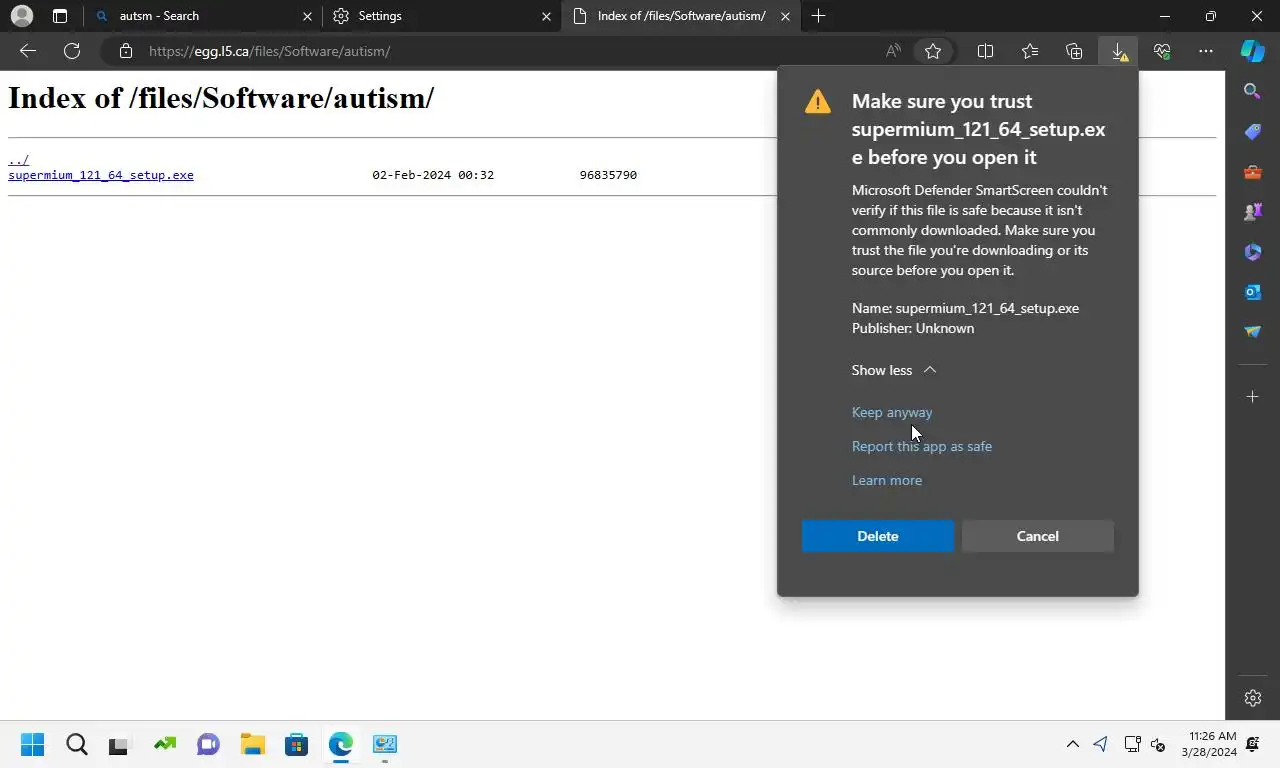Viewport: 1280px width, 768px height.
Task: Collapse details with Show less
Action: coord(894,370)
